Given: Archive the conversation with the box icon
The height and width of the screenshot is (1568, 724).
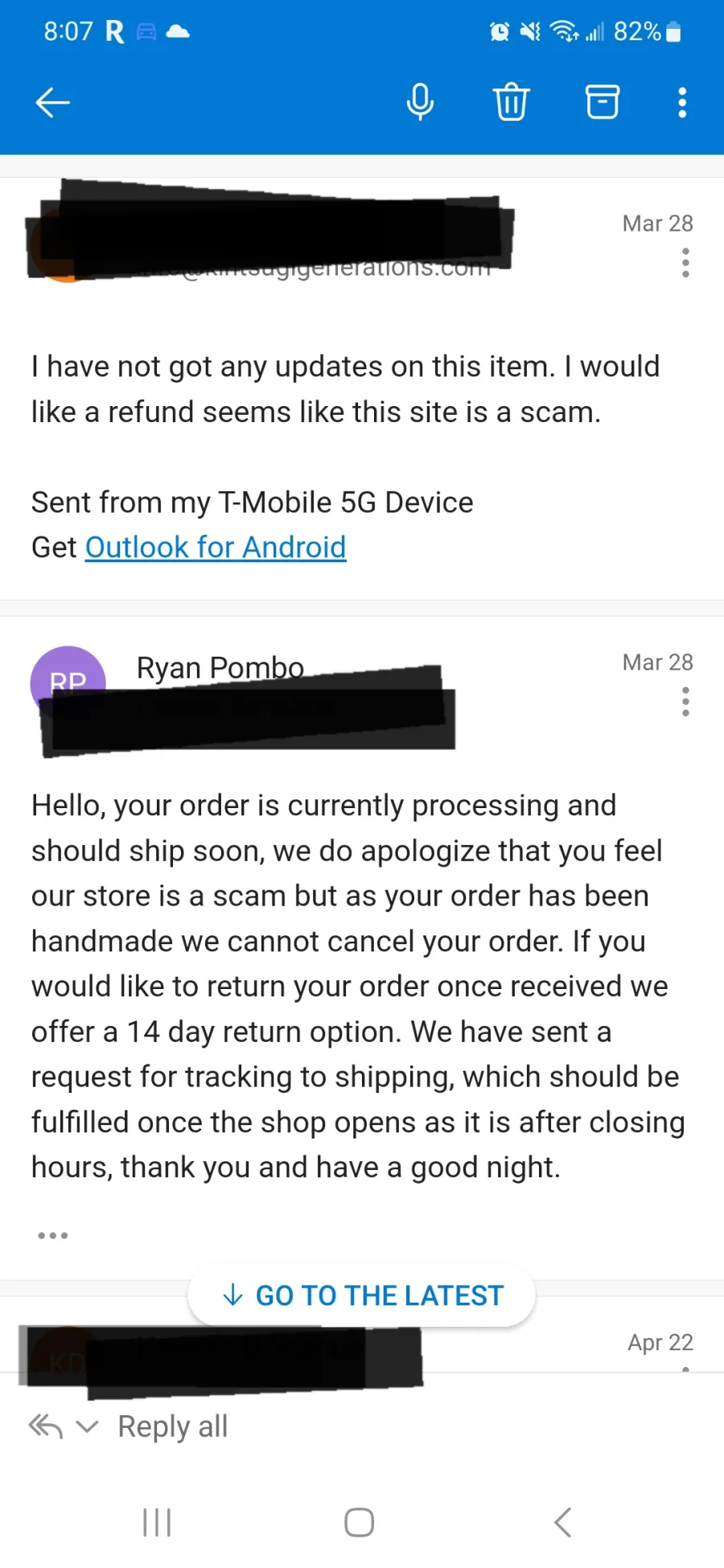Looking at the screenshot, I should click(602, 102).
